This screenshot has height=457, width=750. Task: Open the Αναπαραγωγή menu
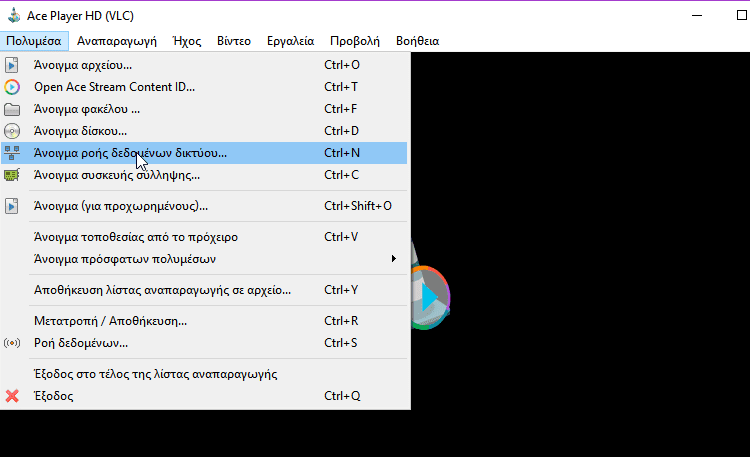click(x=117, y=41)
